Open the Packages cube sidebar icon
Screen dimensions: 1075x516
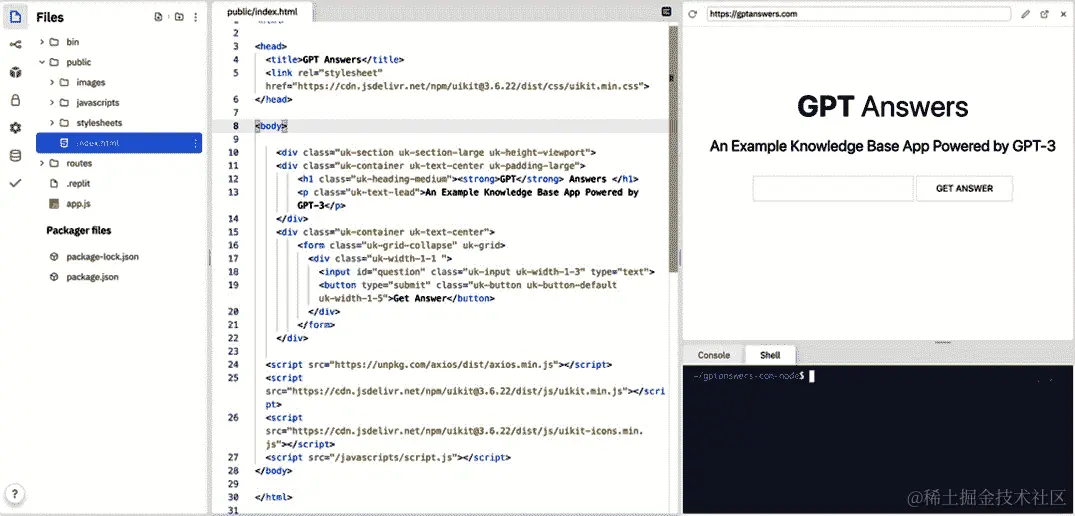tap(15, 73)
